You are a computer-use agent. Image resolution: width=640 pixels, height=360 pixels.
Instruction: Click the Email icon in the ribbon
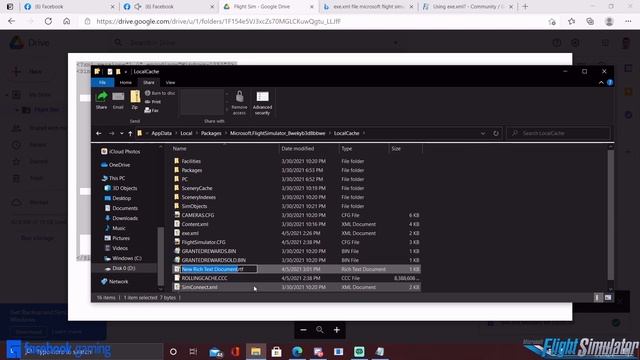click(118, 100)
